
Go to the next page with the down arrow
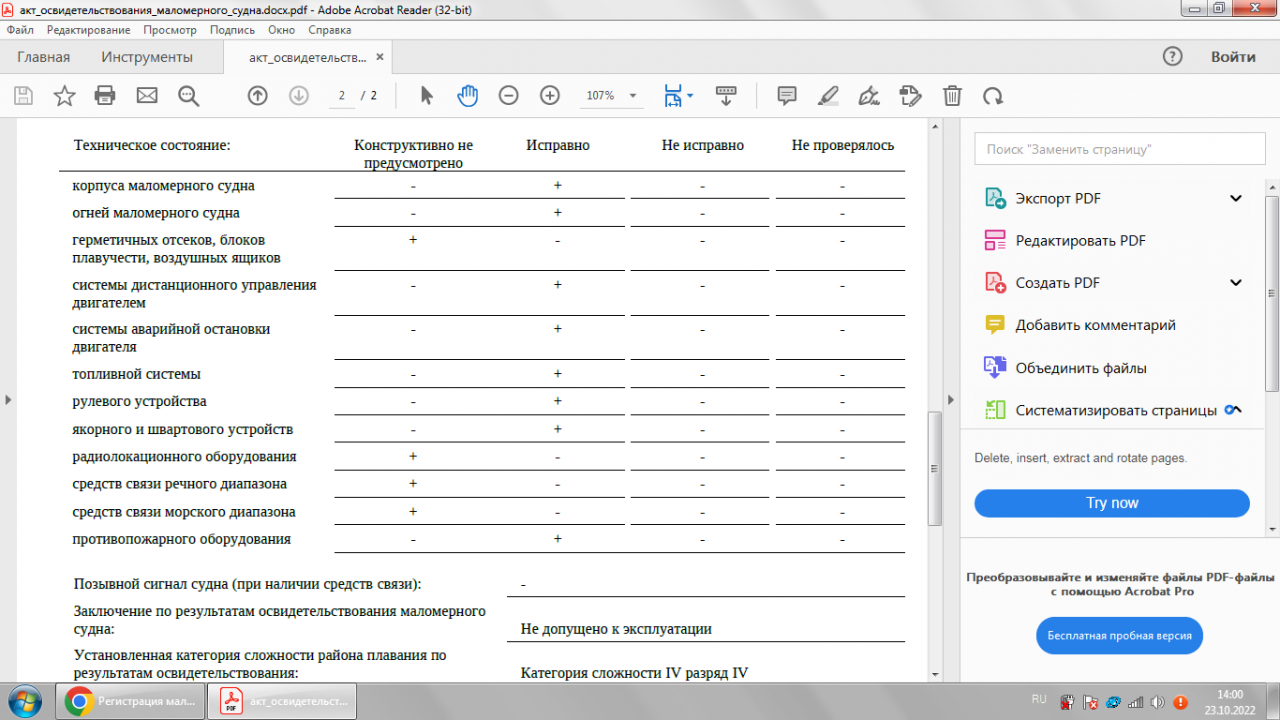pos(298,96)
